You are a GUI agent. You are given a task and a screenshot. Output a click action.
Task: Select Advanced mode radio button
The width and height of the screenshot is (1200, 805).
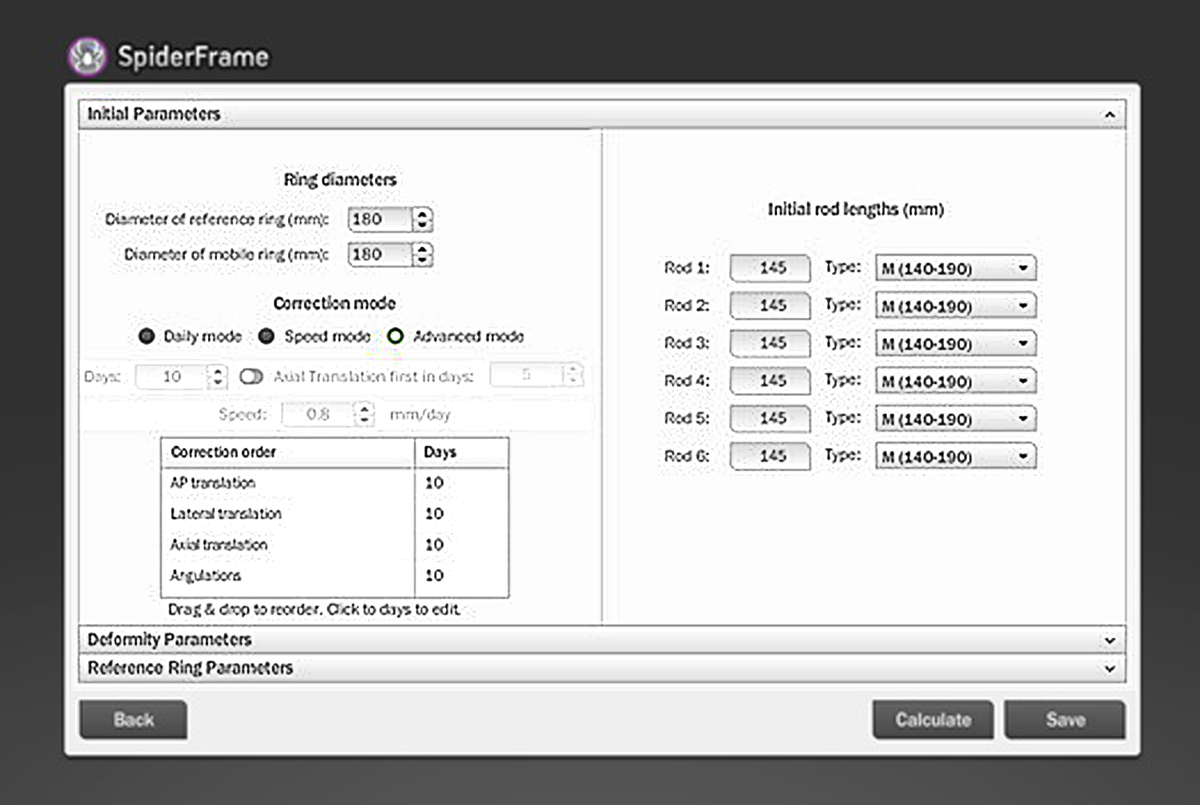(396, 336)
